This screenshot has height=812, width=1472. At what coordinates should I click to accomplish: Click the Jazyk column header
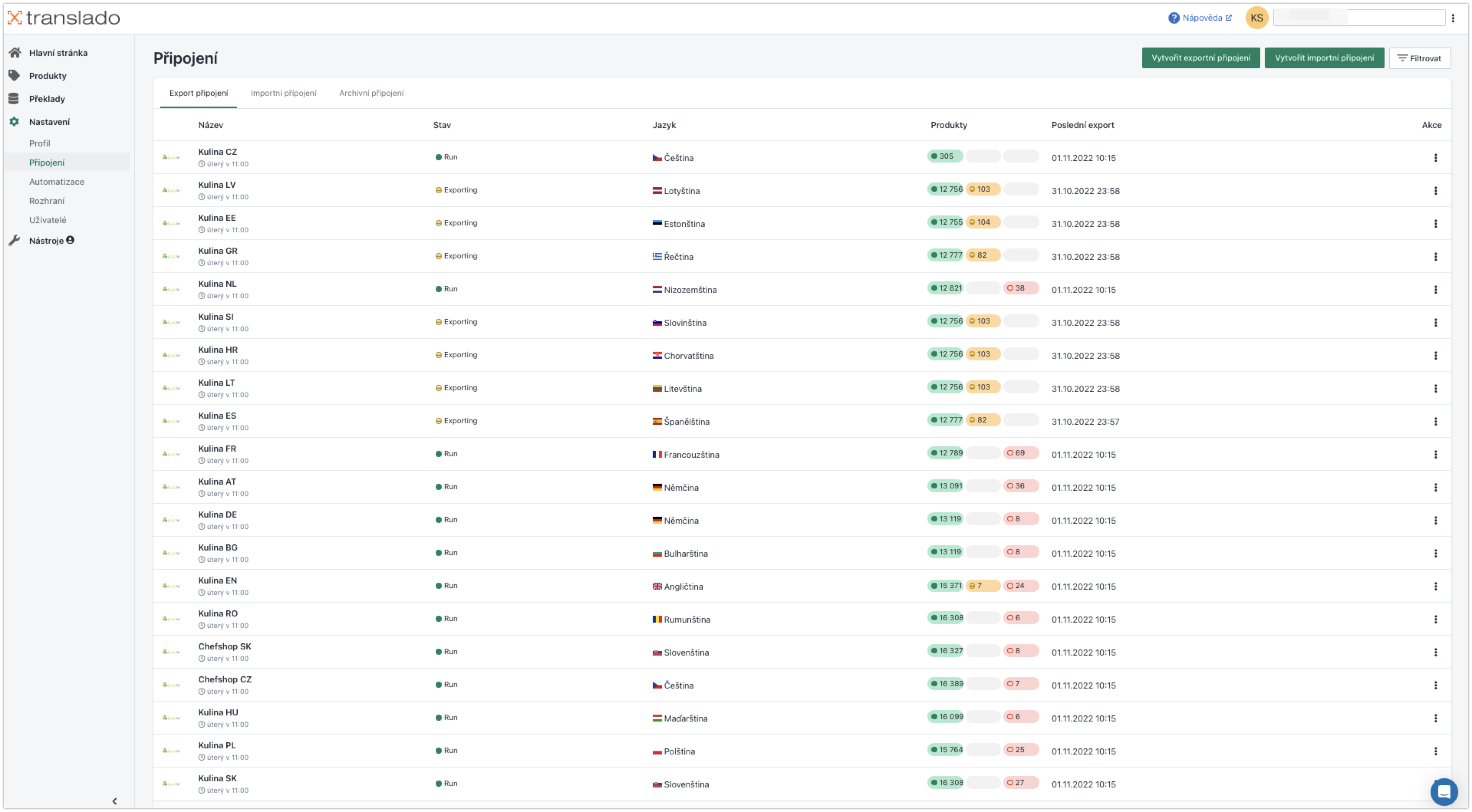664,125
